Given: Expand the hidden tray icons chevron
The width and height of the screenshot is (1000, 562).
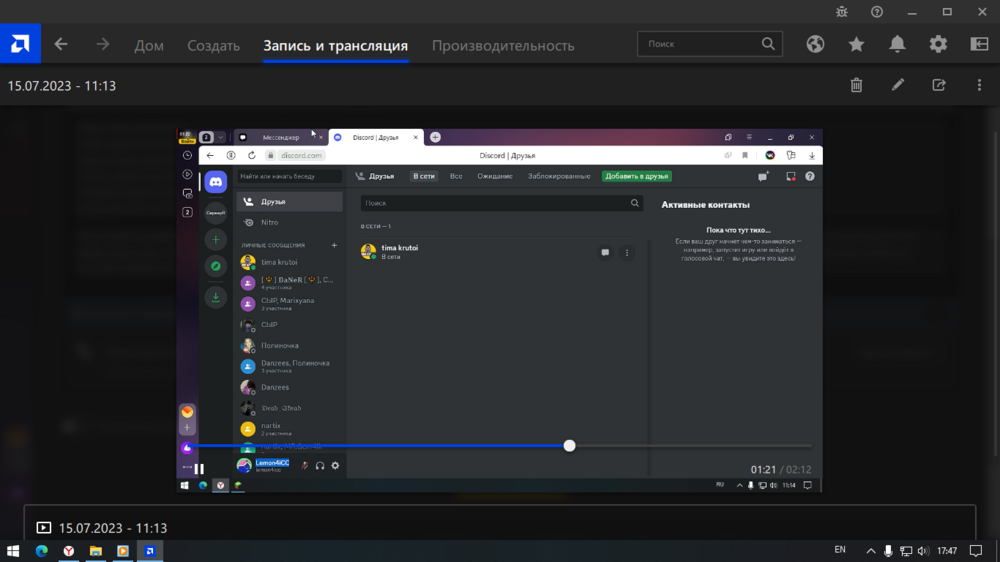Looking at the screenshot, I should click(871, 551).
